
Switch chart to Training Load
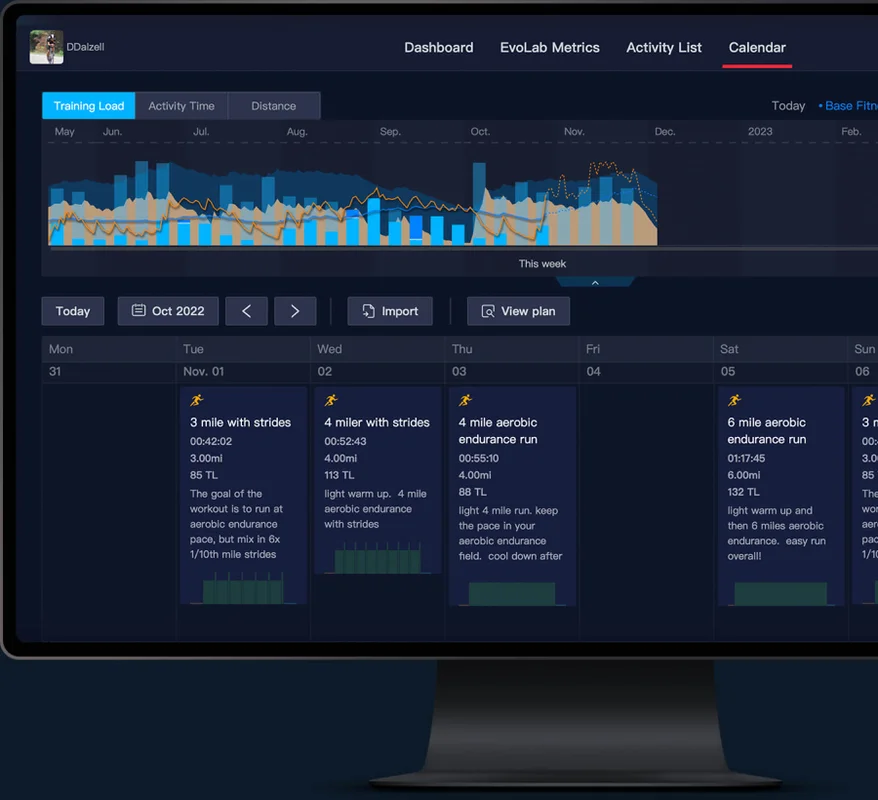coord(89,106)
